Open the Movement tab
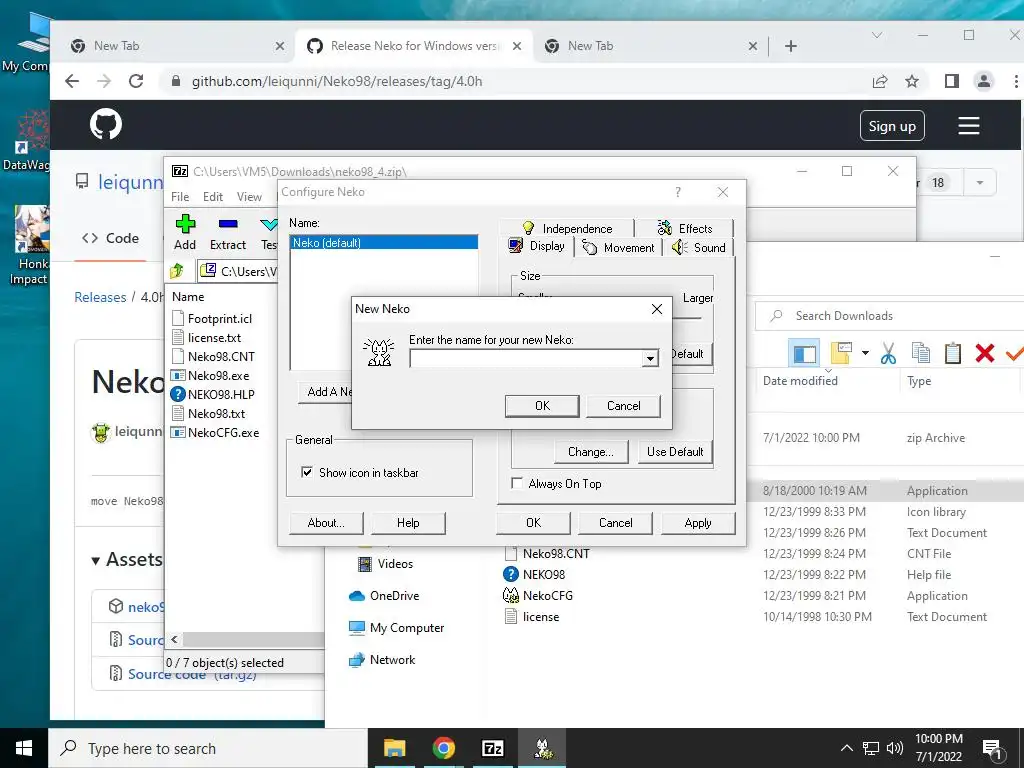 coord(618,248)
